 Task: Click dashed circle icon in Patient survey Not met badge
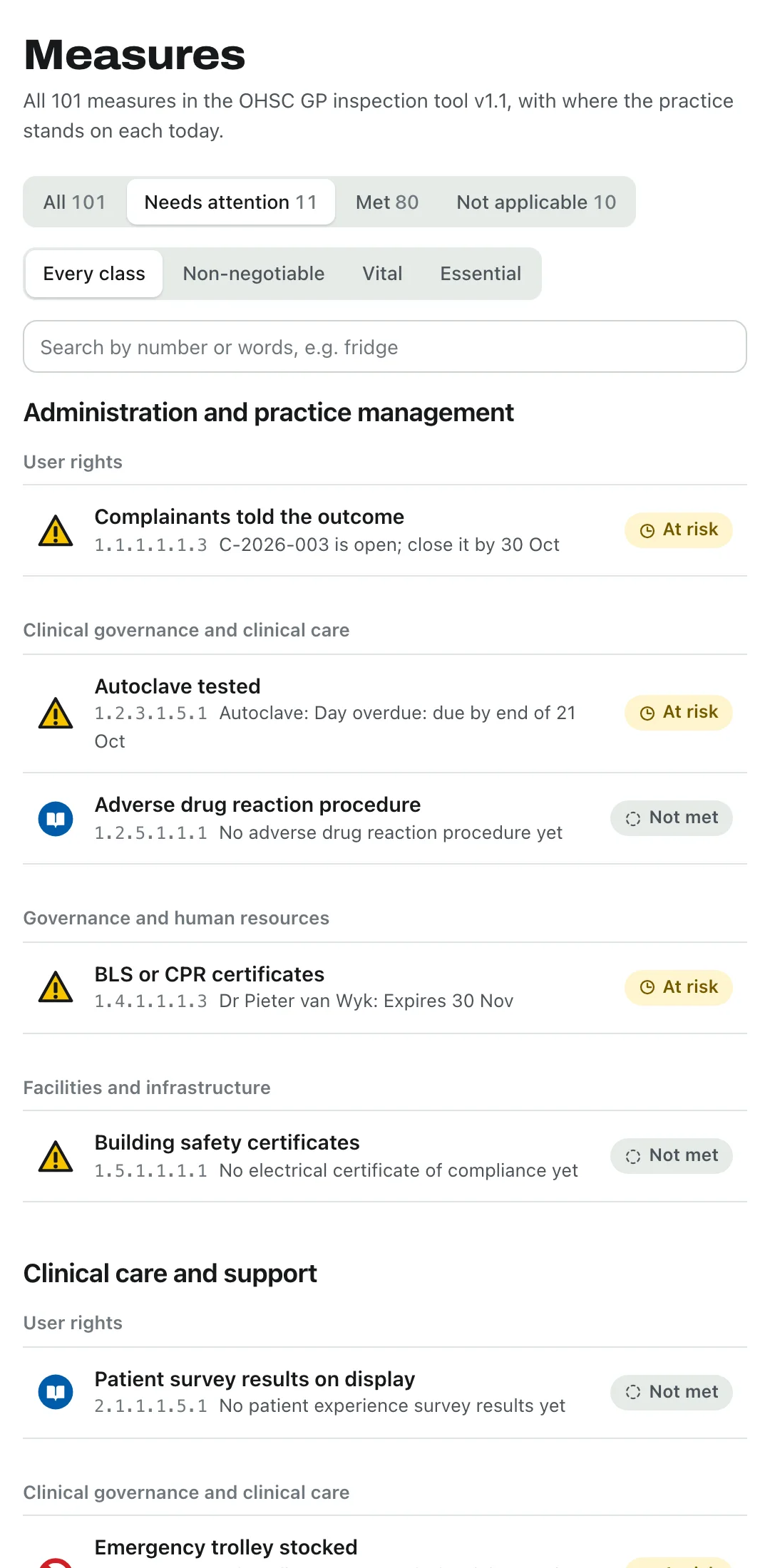633,1392
